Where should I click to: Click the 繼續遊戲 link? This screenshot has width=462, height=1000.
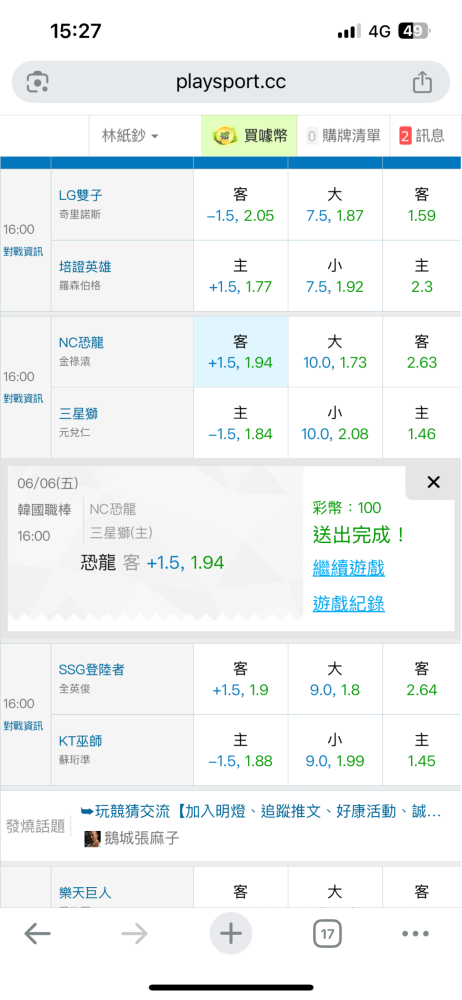point(348,568)
